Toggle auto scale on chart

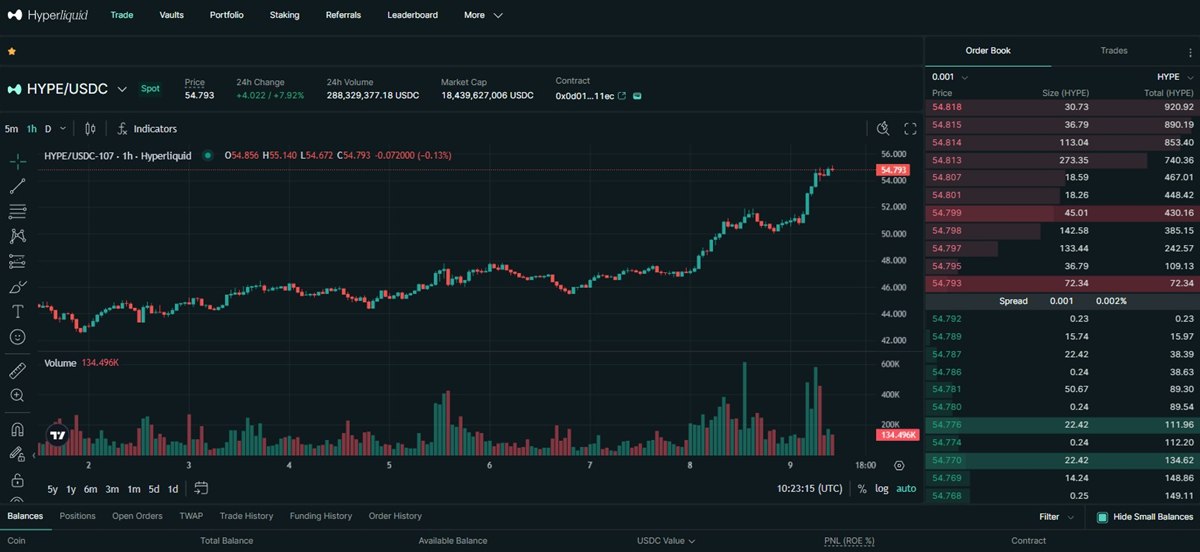point(906,488)
